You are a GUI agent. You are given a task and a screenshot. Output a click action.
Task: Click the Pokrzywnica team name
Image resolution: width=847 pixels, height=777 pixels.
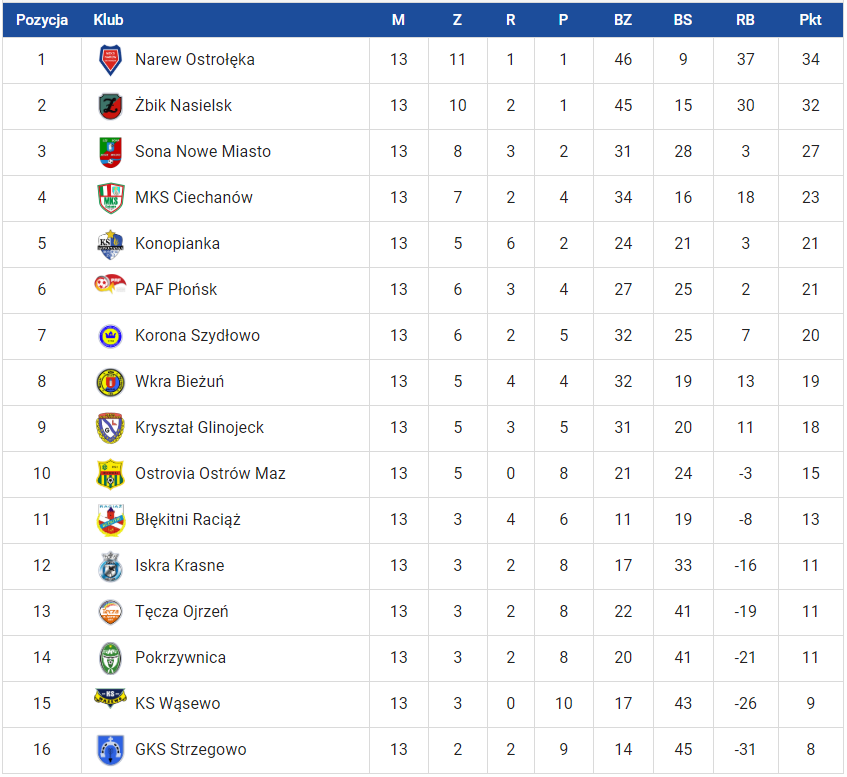(180, 658)
